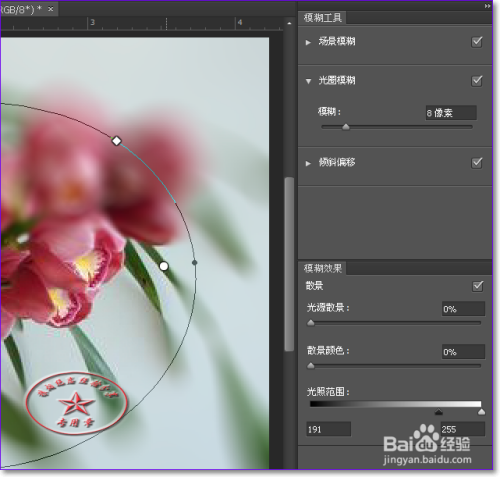Click the 光照范围 gradient bar
Image resolution: width=500 pixels, height=477 pixels.
point(396,404)
